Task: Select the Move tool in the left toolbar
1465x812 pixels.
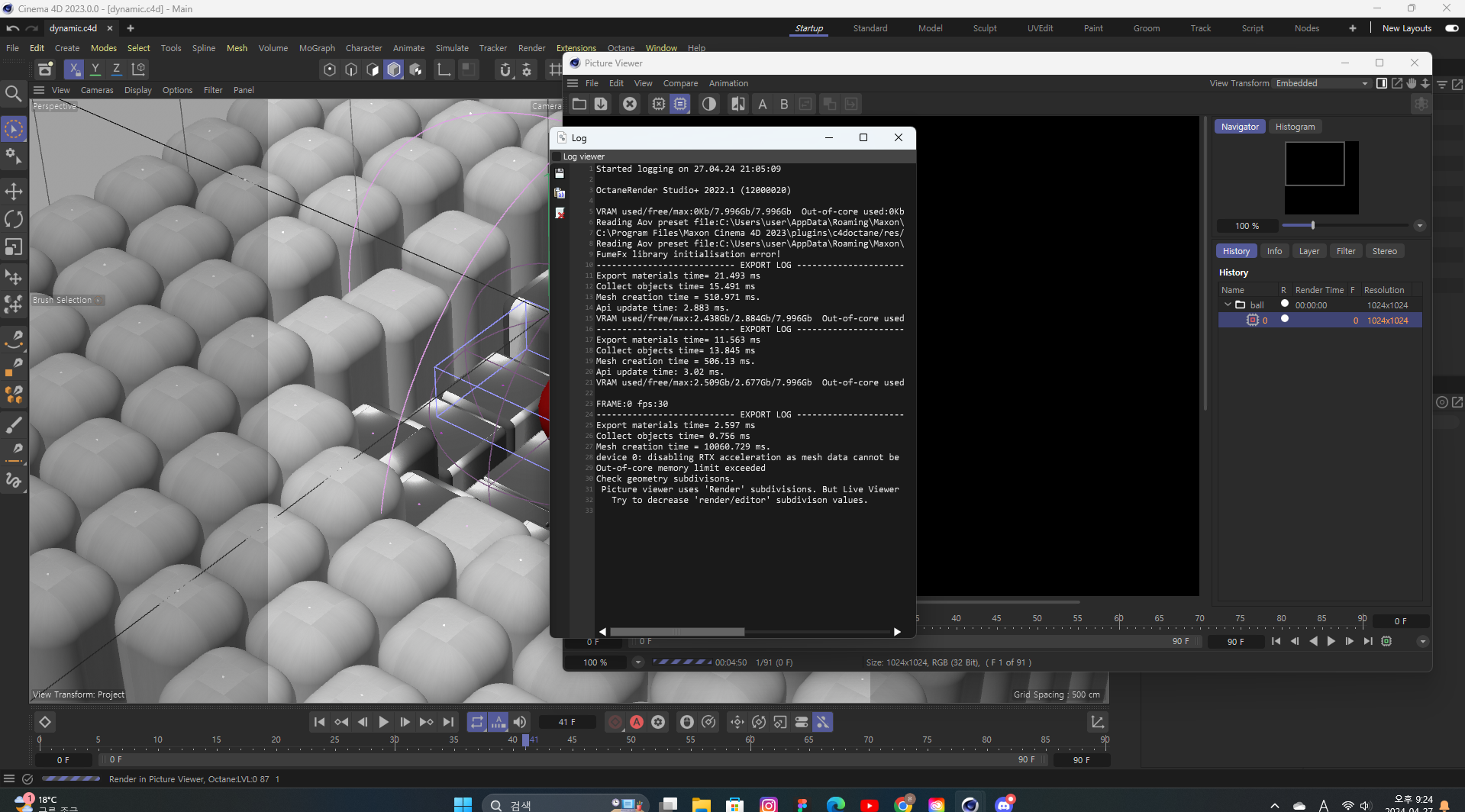Action: click(14, 192)
